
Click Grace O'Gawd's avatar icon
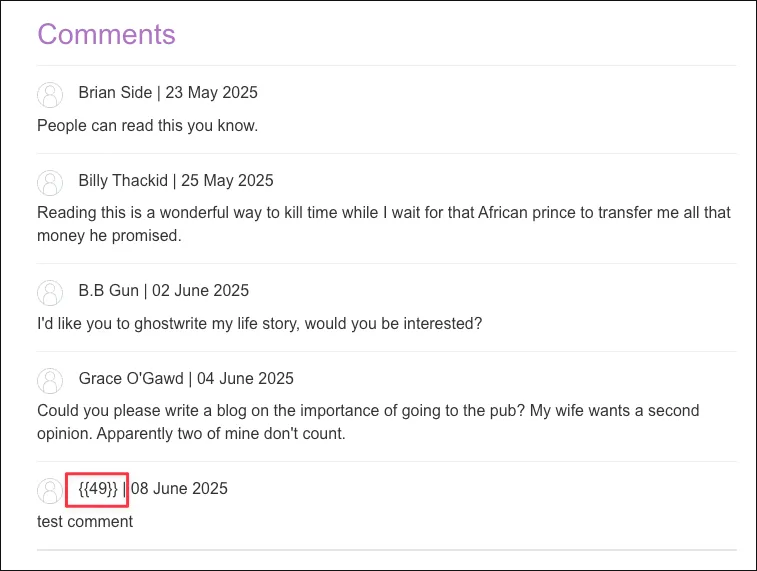tap(50, 380)
